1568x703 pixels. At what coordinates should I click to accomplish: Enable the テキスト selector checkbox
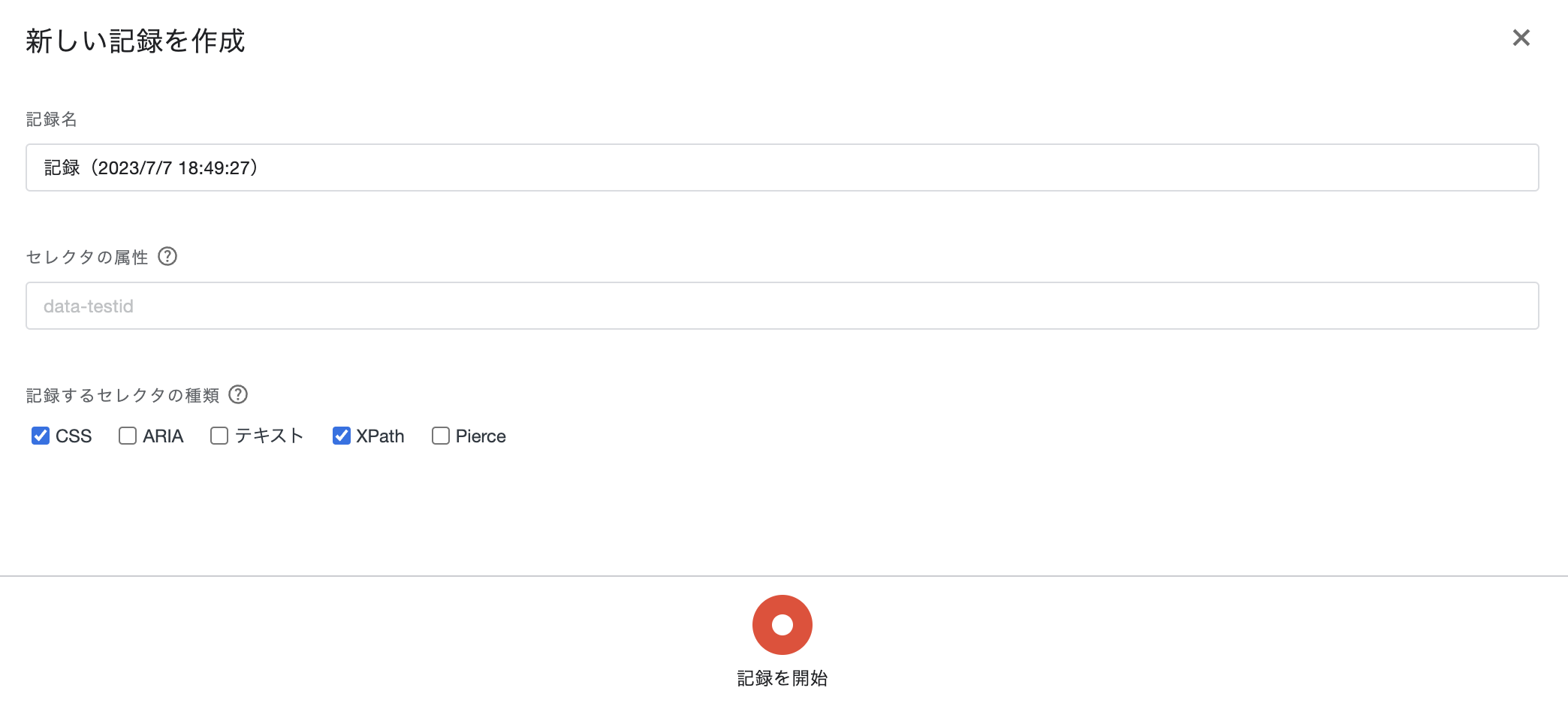pyautogui.click(x=219, y=436)
